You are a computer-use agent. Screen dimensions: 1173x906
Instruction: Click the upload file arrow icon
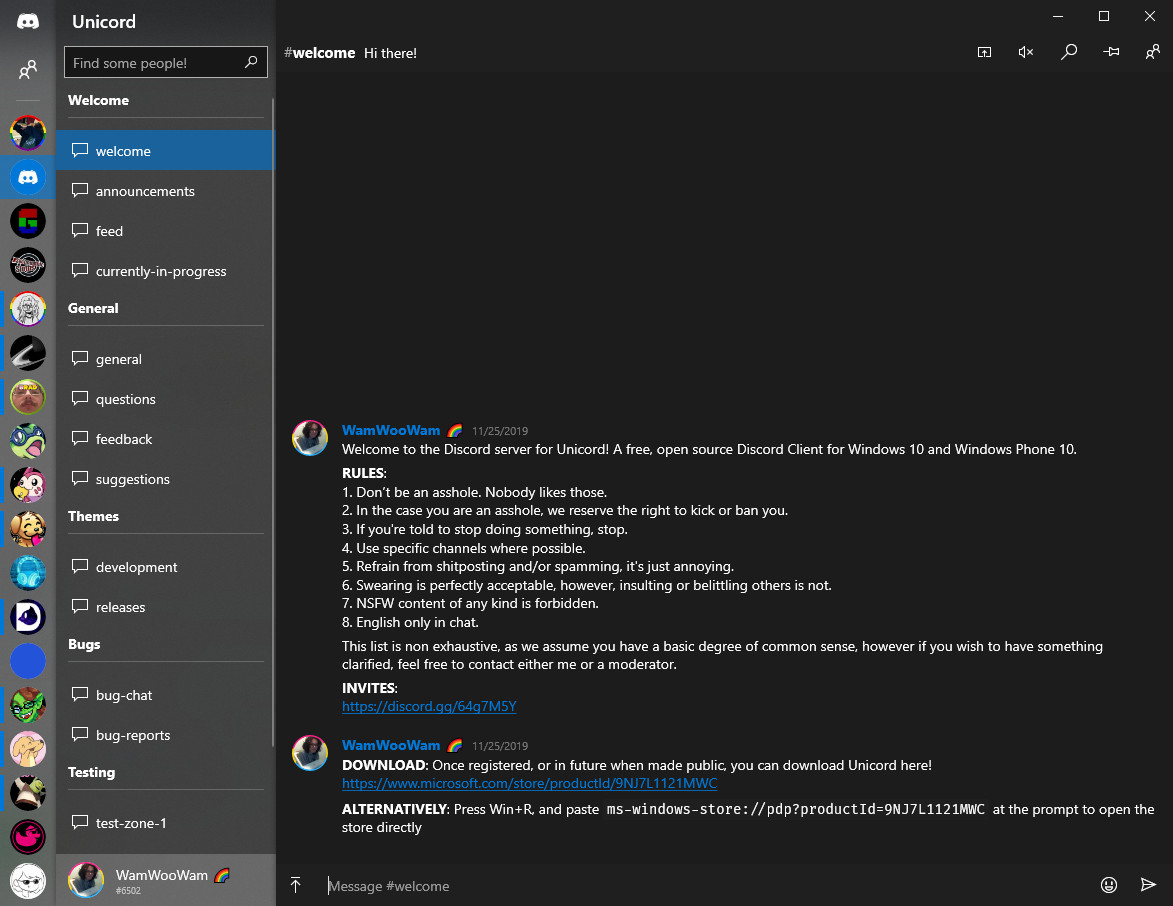[x=295, y=885]
